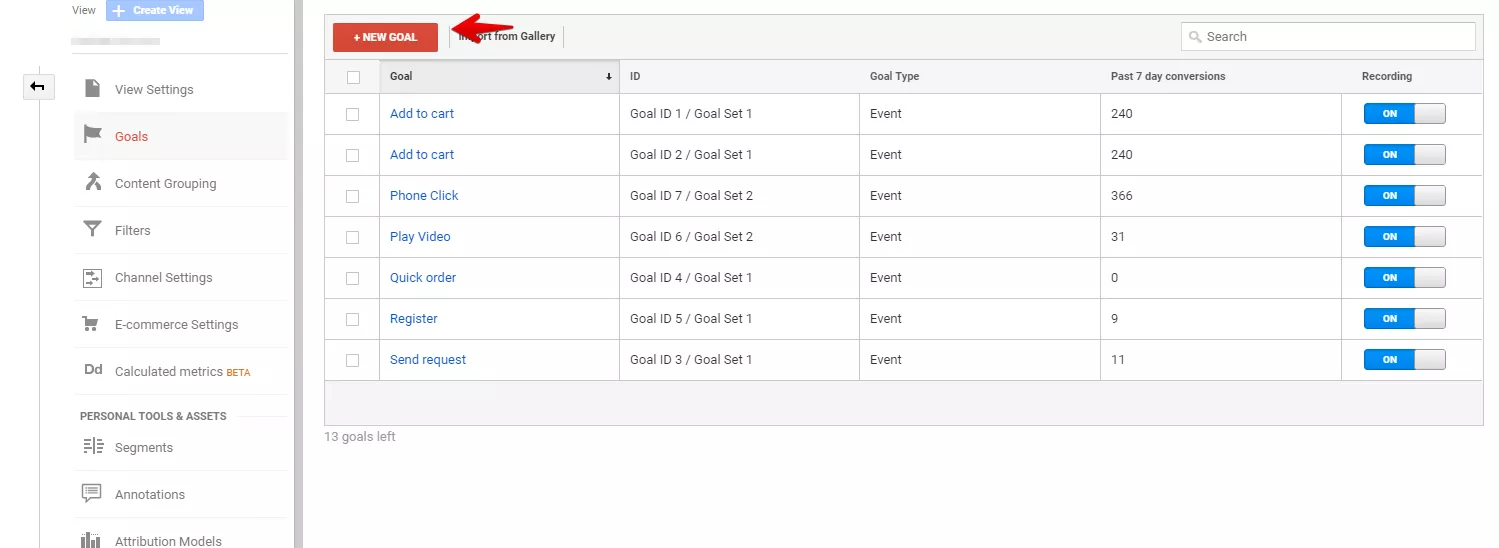The image size is (1499, 548).
Task: Click the Annotations speech bubble icon
Action: 92,494
